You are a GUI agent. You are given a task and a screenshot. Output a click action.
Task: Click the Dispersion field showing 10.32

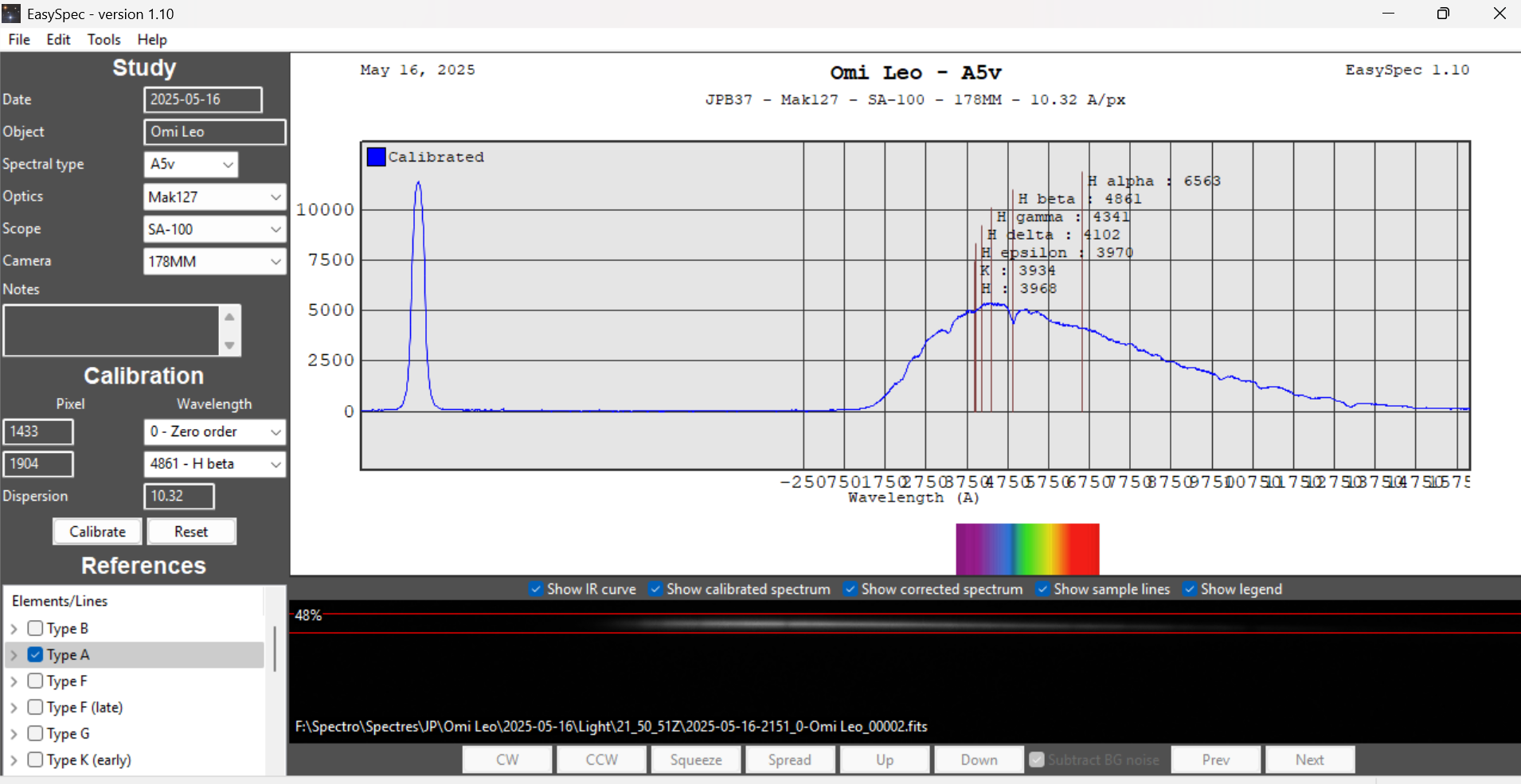pyautogui.click(x=179, y=496)
